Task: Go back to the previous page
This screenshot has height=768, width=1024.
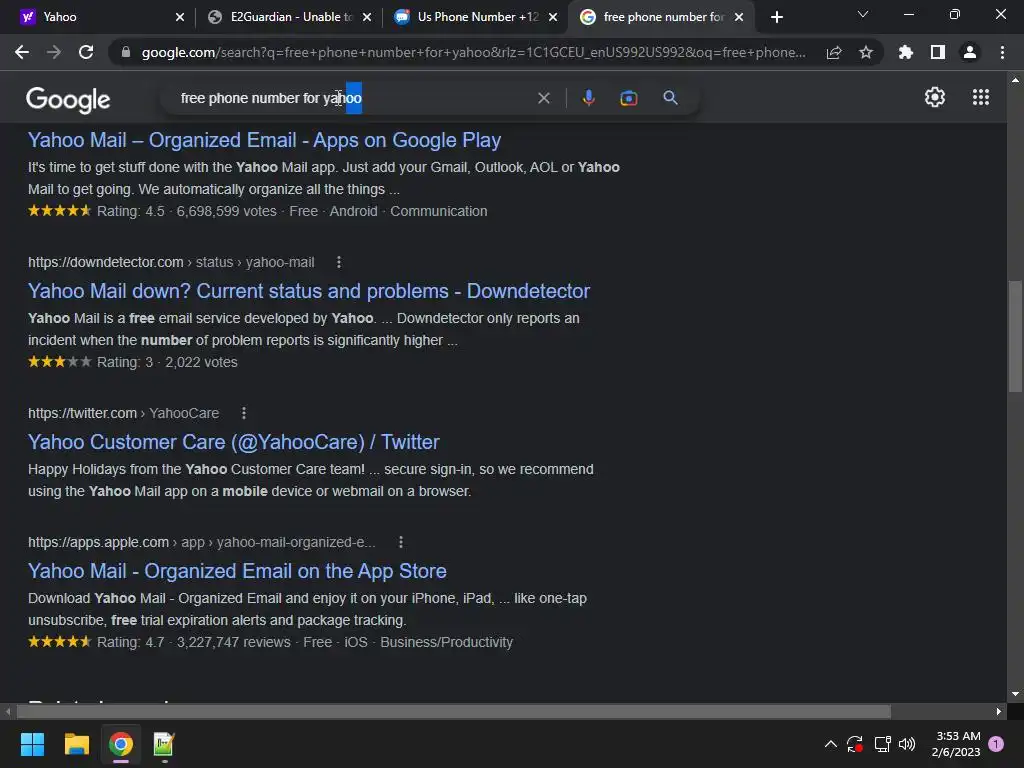Action: (x=22, y=52)
